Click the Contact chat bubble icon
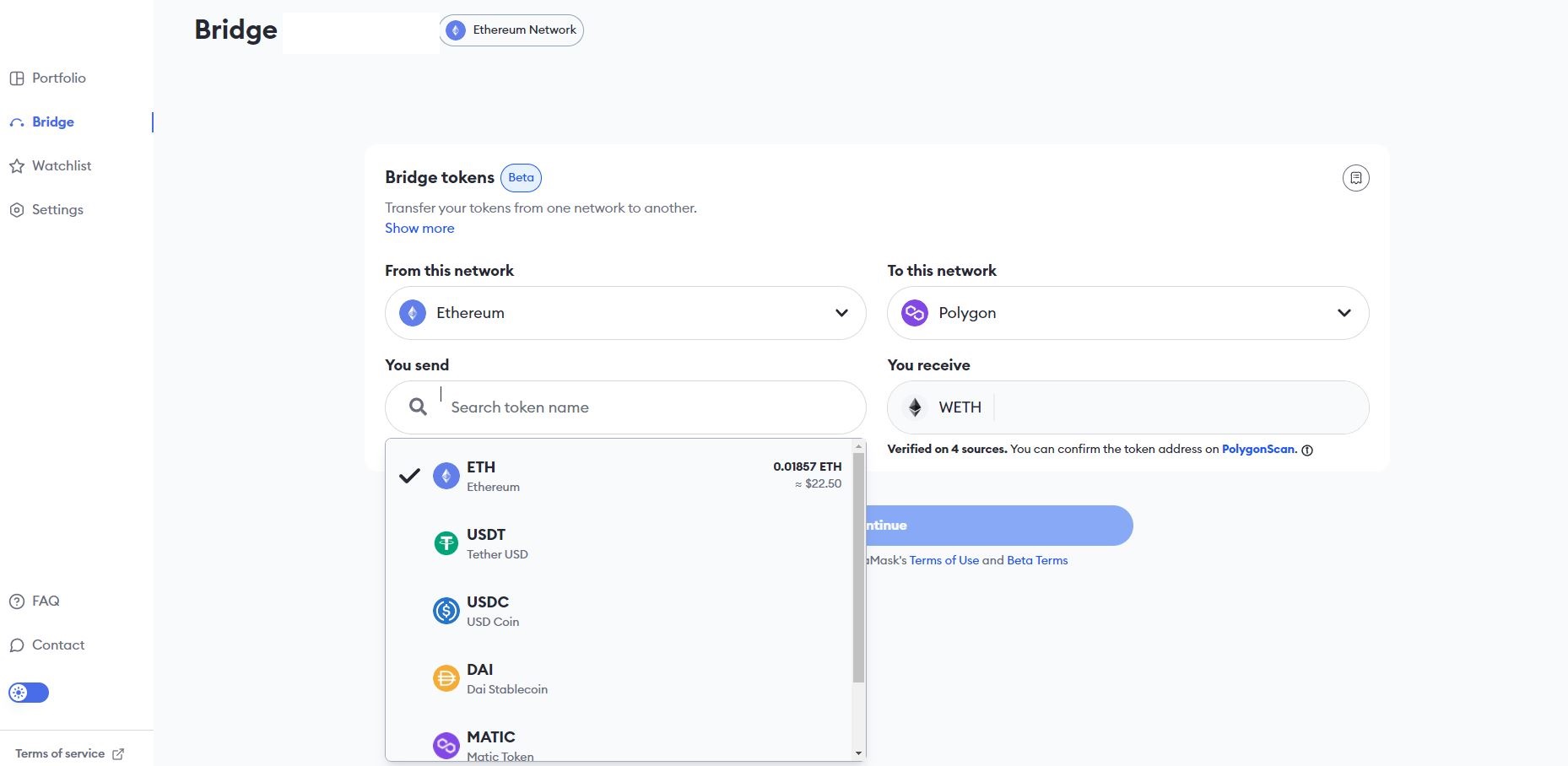 click(17, 645)
